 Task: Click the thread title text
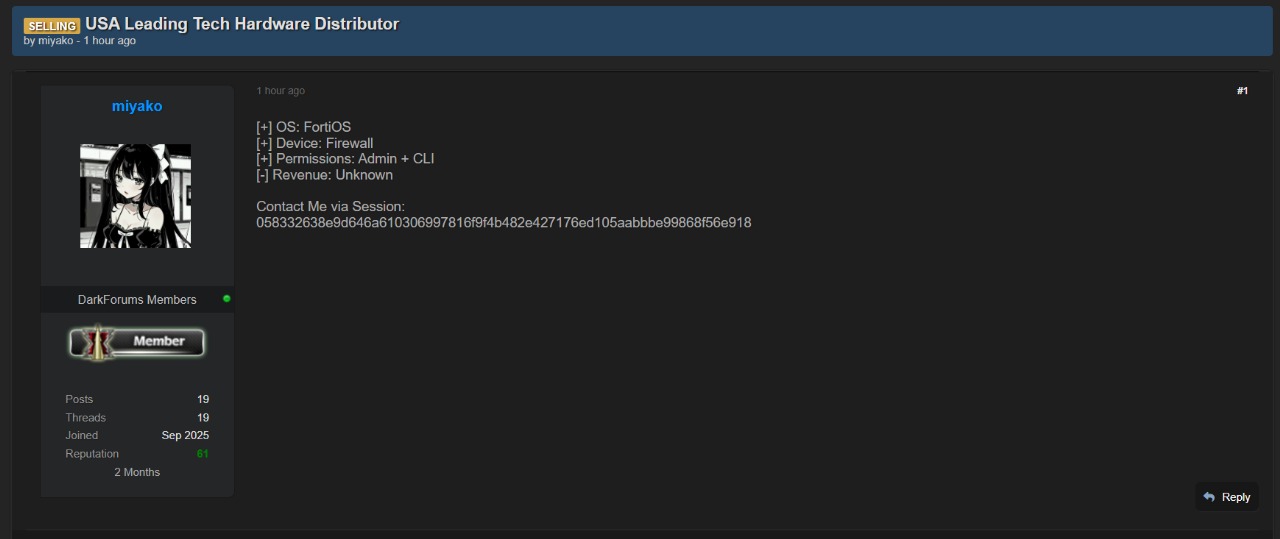tap(242, 23)
